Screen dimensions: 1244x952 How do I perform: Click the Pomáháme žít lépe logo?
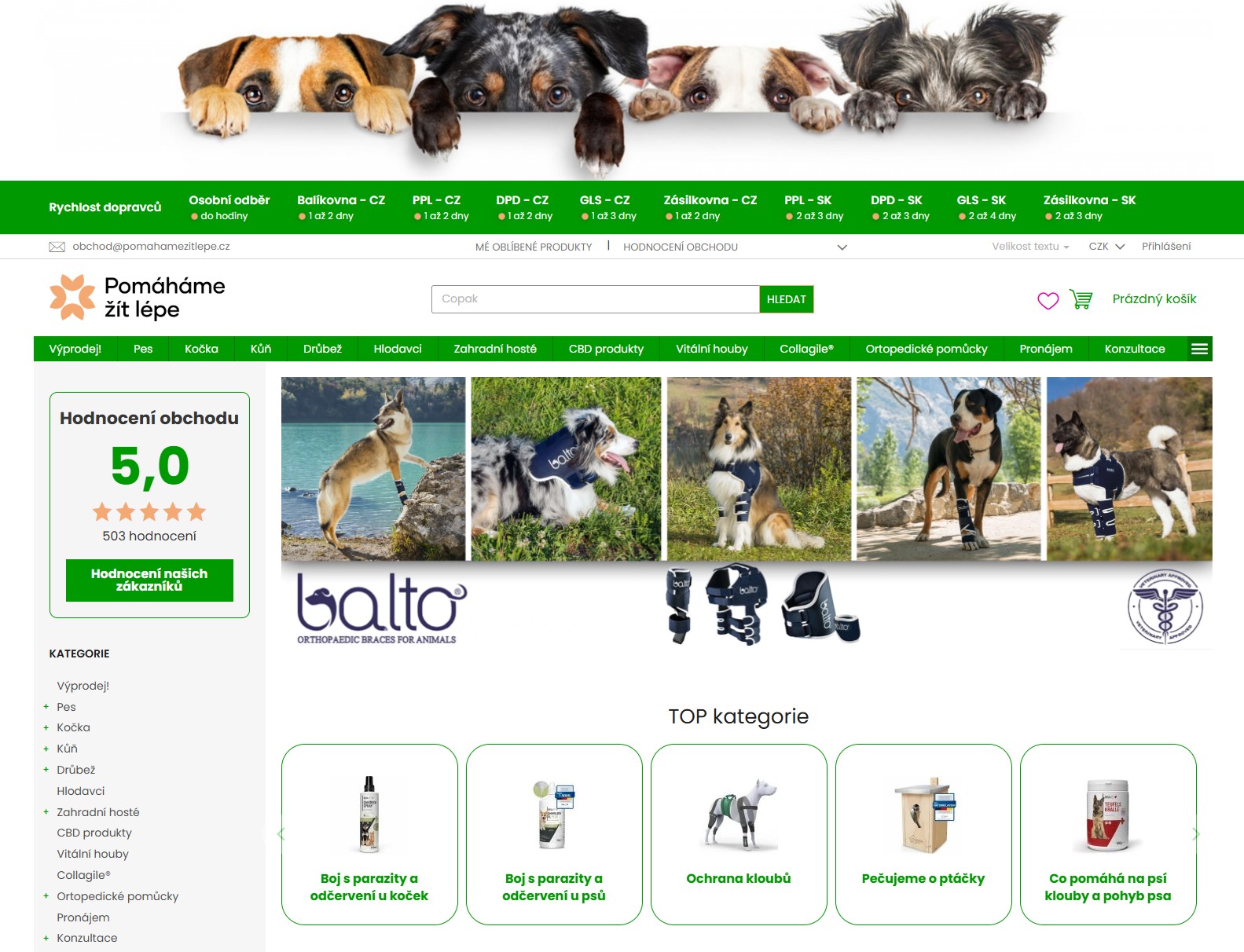(138, 297)
